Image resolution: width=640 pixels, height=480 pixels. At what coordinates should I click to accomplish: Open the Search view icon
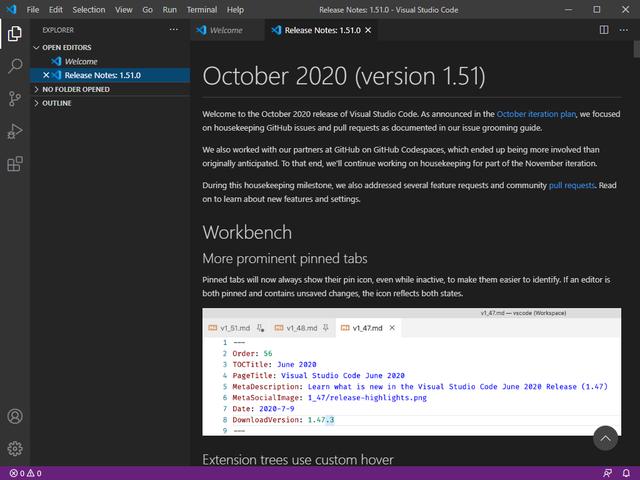click(15, 66)
